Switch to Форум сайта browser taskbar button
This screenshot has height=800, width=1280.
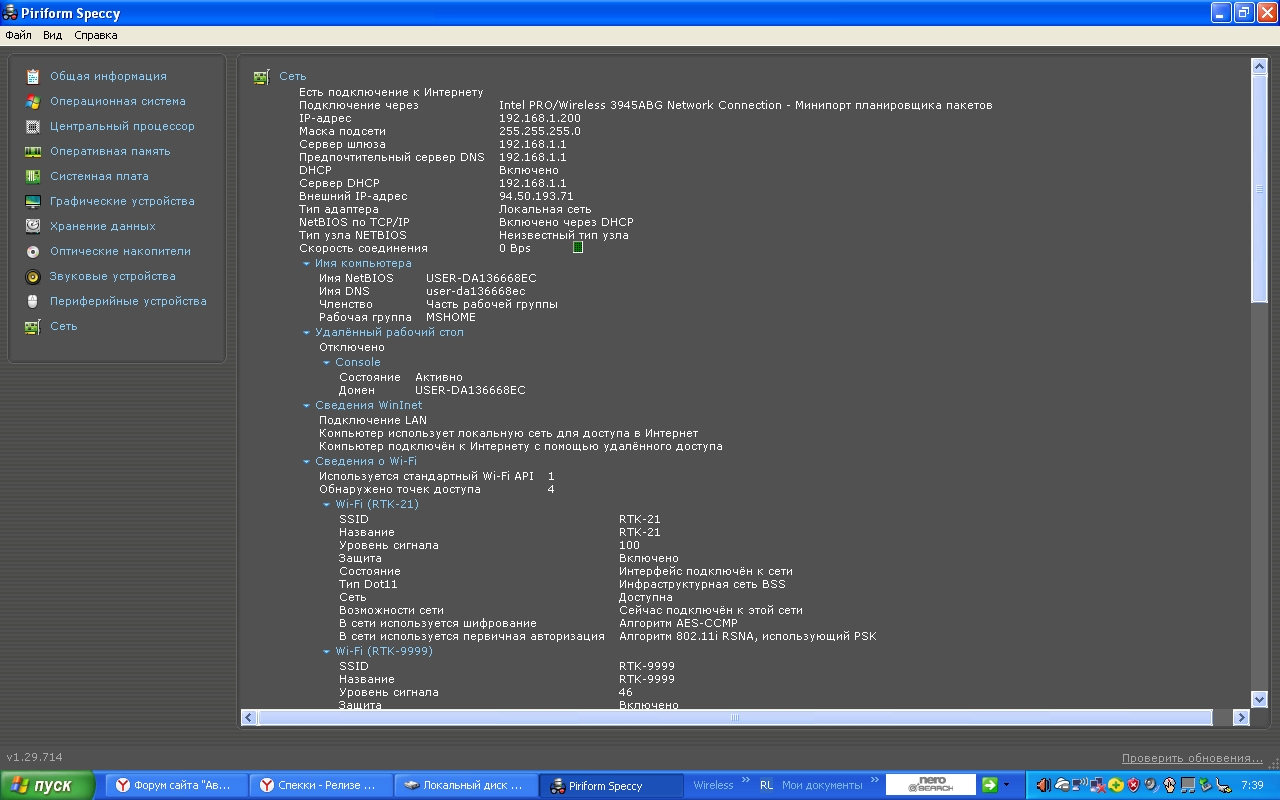point(176,785)
